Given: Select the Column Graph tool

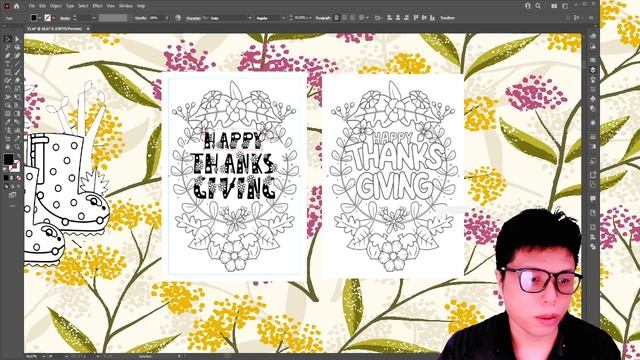Looking at the screenshot, I should [17, 130].
